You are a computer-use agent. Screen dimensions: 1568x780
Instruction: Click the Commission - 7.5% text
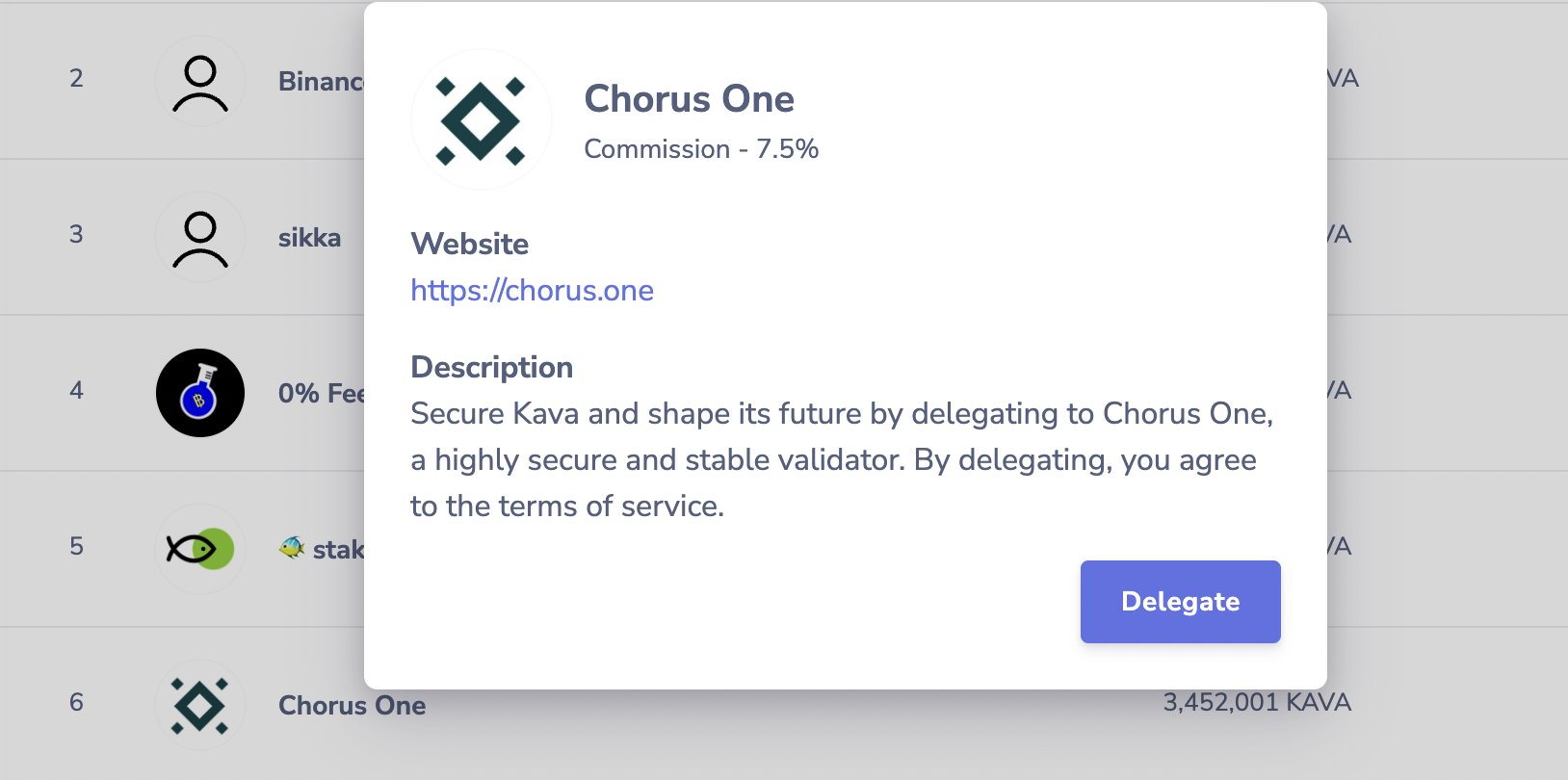pos(701,149)
